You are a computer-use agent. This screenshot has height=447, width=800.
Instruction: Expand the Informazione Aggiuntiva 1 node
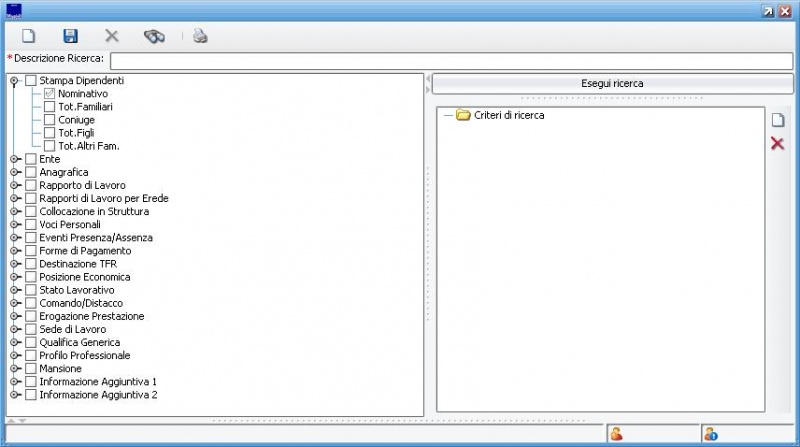pos(14,382)
